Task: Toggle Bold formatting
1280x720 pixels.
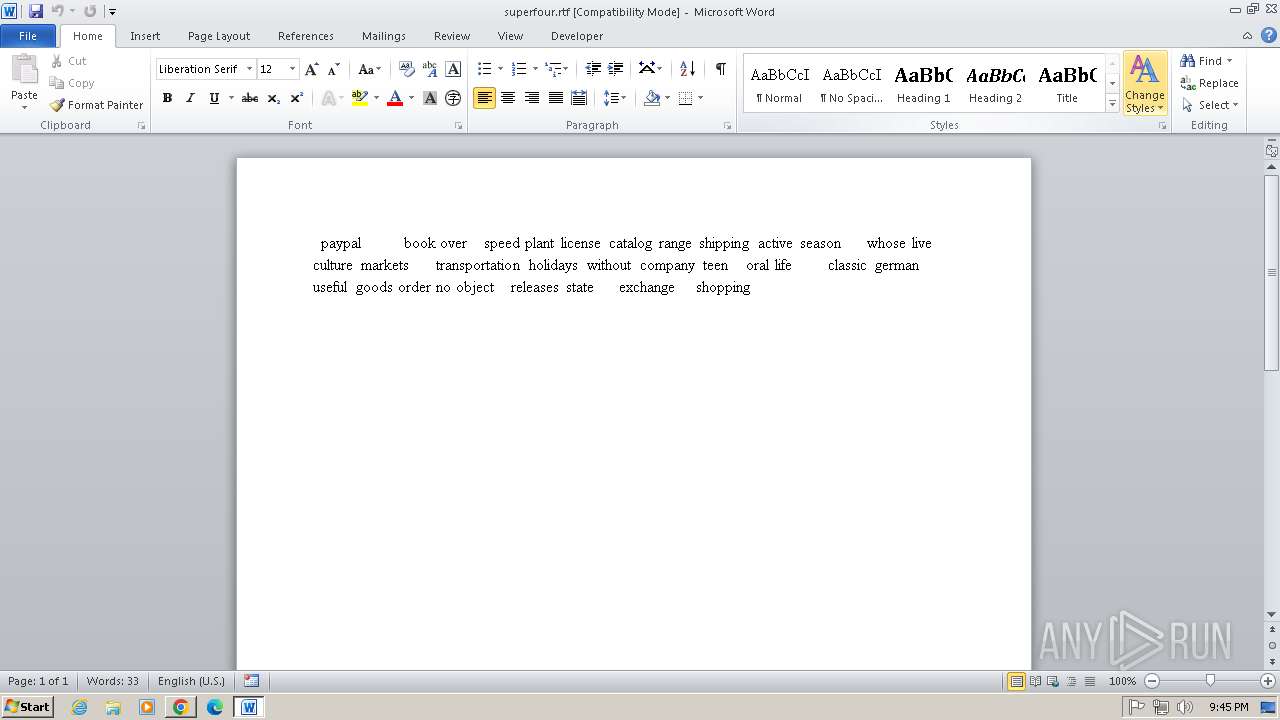Action: [167, 98]
